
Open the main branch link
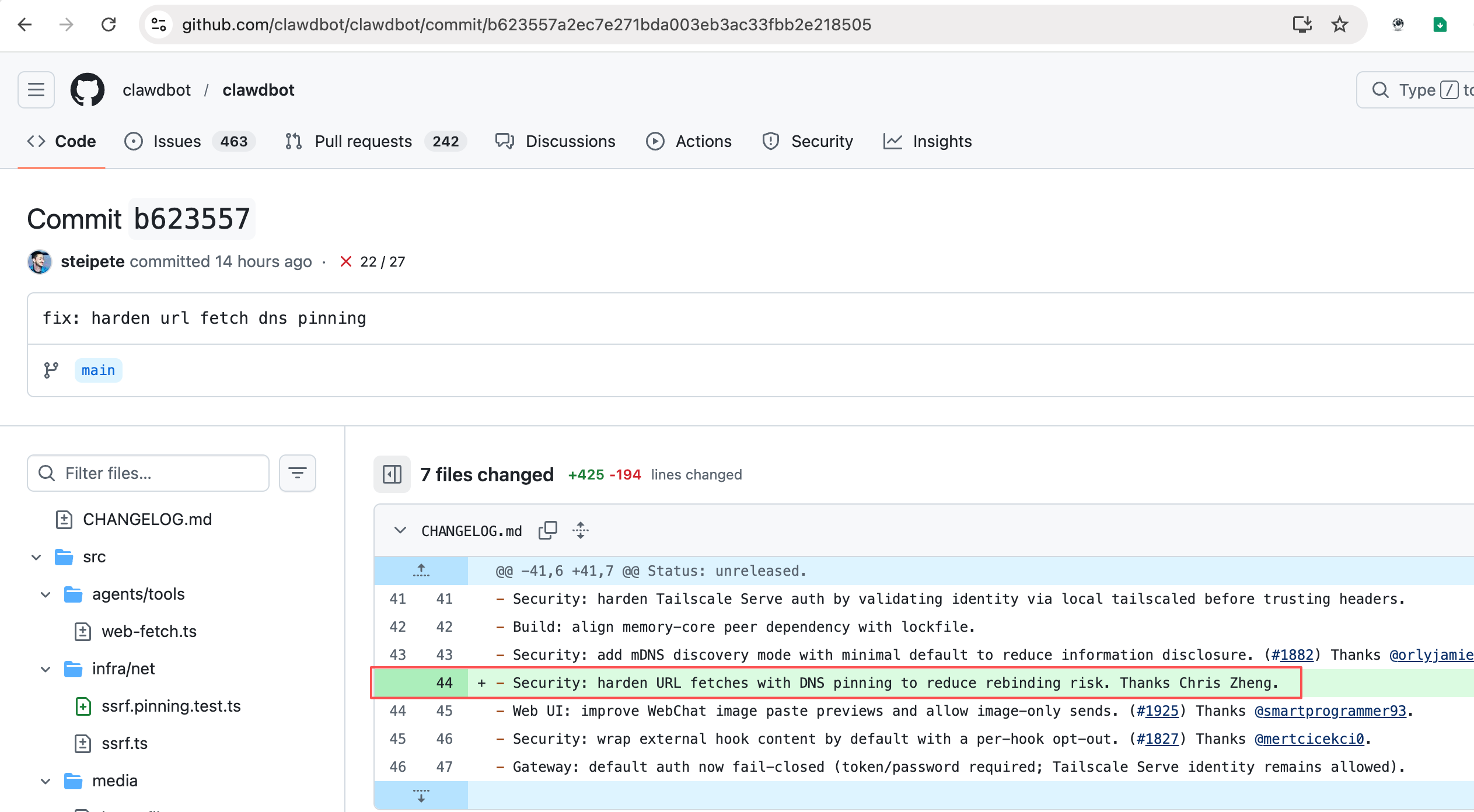[x=98, y=370]
